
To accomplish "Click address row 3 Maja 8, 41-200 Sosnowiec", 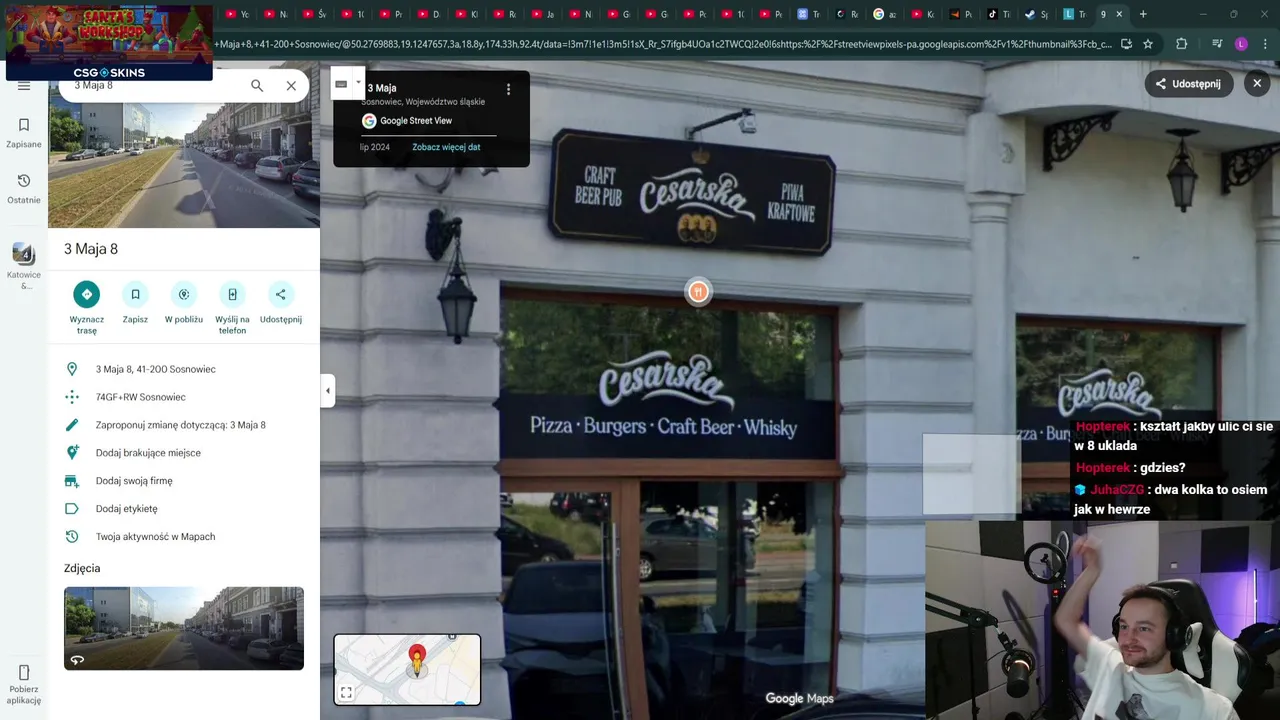I will coord(184,369).
